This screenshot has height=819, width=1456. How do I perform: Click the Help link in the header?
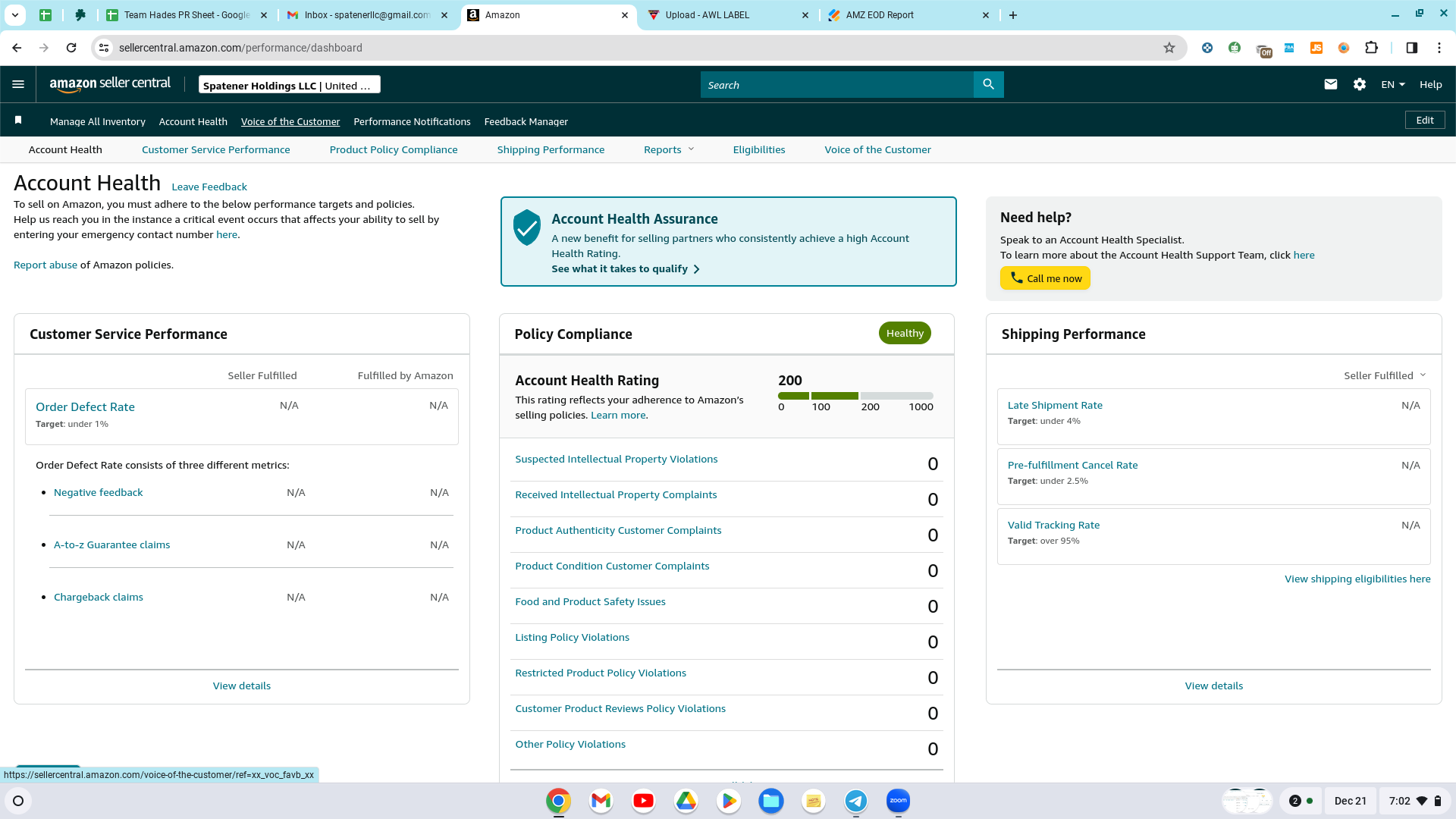(1431, 85)
